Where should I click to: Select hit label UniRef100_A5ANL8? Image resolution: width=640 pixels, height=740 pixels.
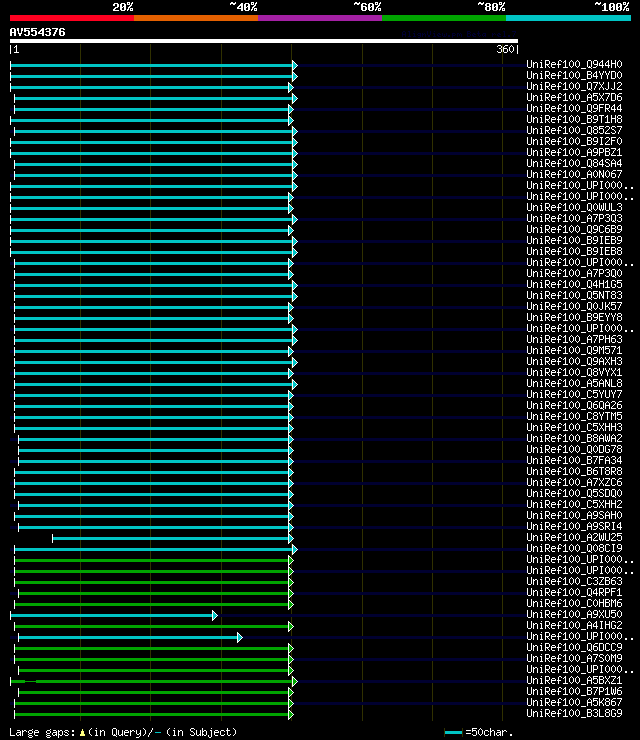pyautogui.click(x=574, y=383)
